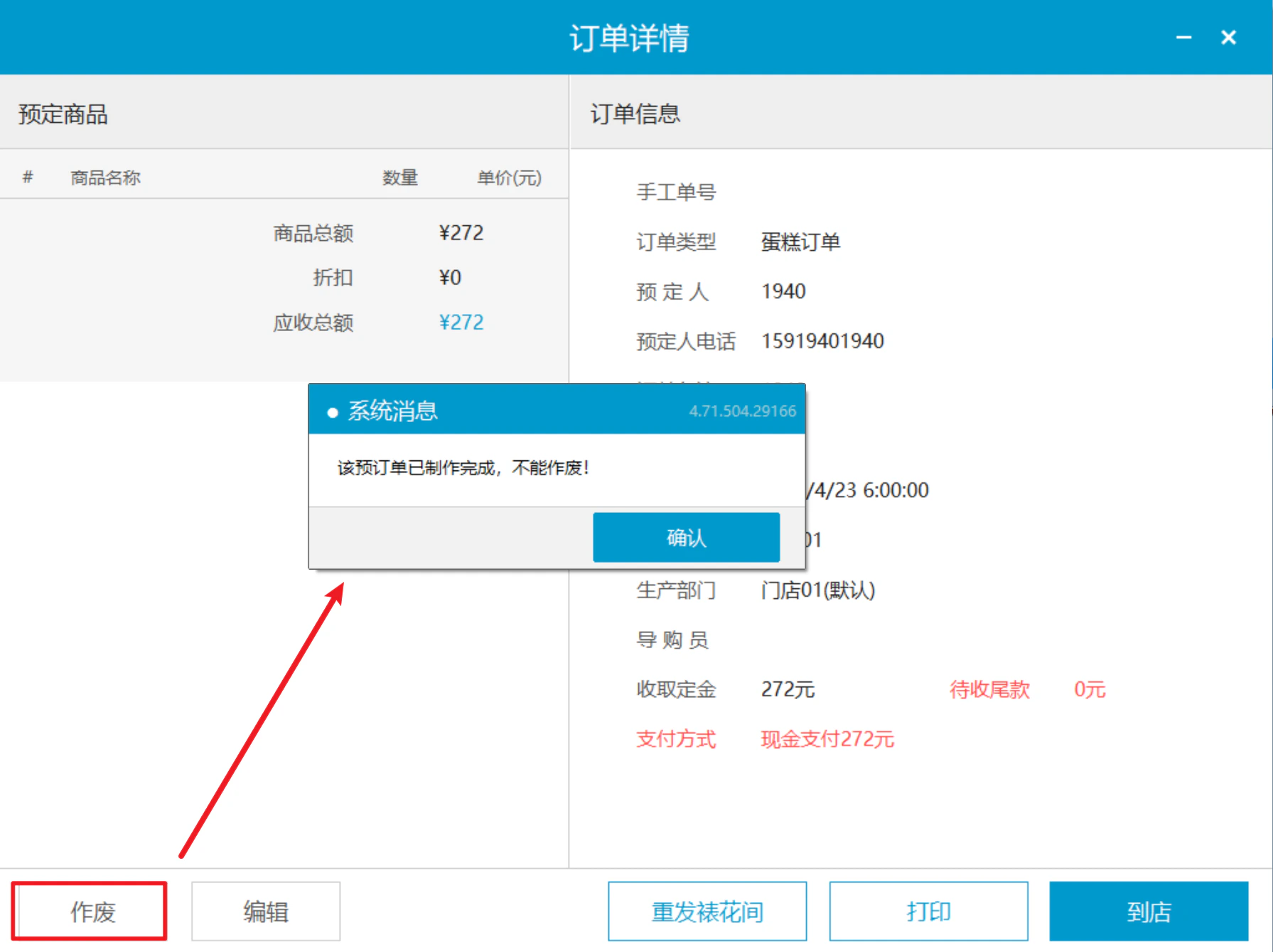This screenshot has width=1273, height=952.
Task: Mark order arrived with 到店 button
Action: (x=1149, y=912)
